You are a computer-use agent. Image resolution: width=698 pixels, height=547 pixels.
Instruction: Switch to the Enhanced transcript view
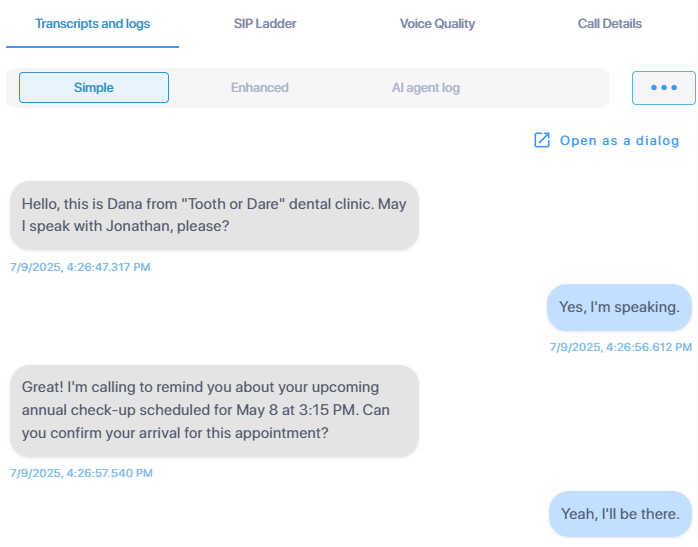point(260,88)
